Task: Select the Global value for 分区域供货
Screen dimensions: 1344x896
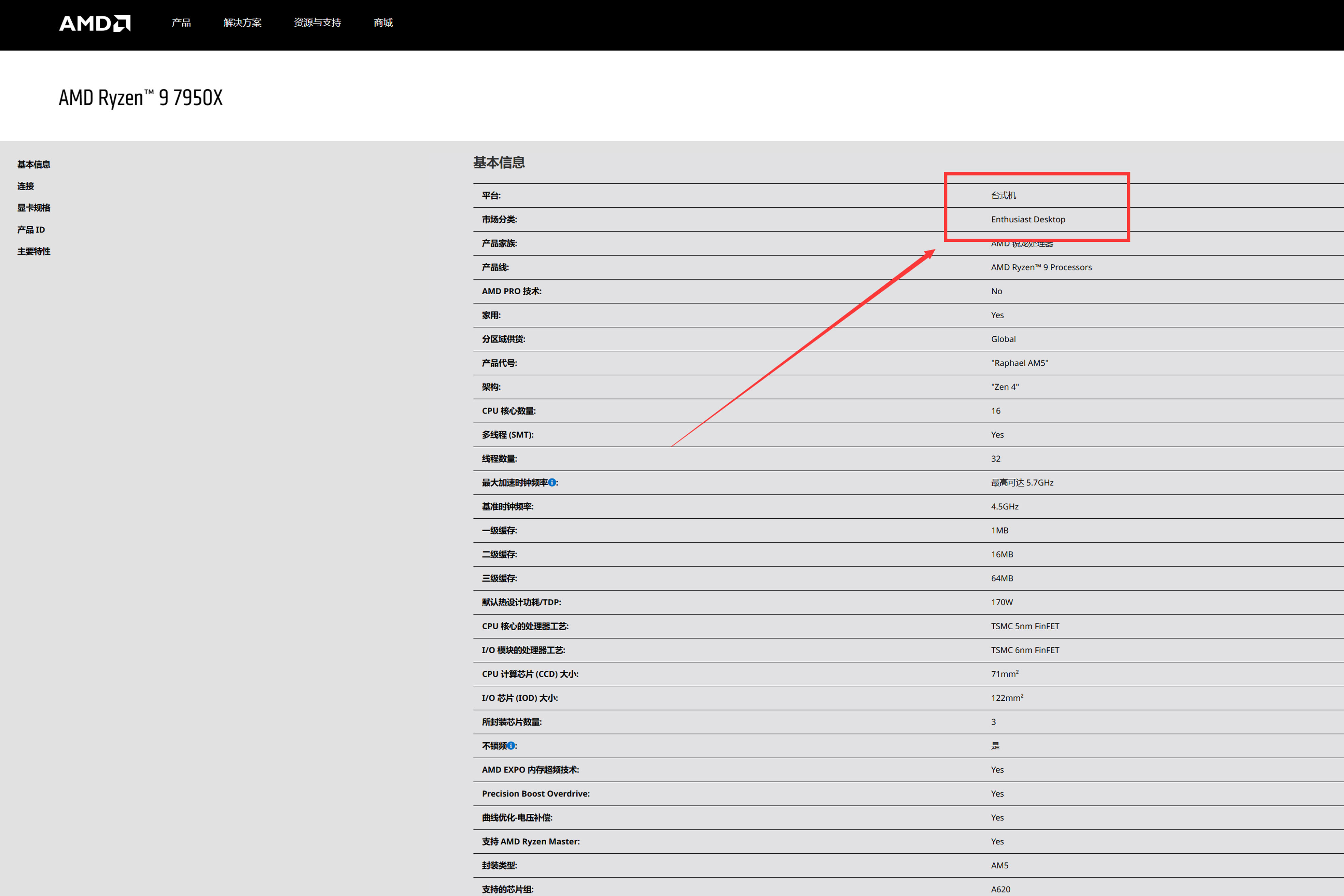Action: 1004,339
